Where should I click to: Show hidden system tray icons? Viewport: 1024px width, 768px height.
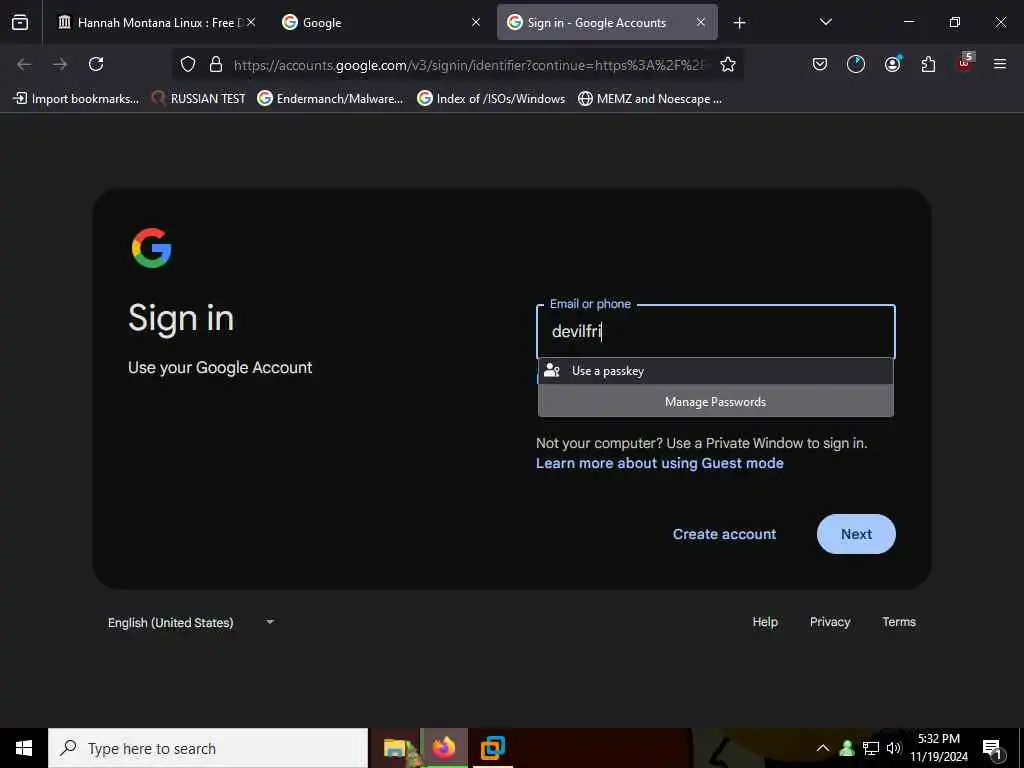[823, 748]
